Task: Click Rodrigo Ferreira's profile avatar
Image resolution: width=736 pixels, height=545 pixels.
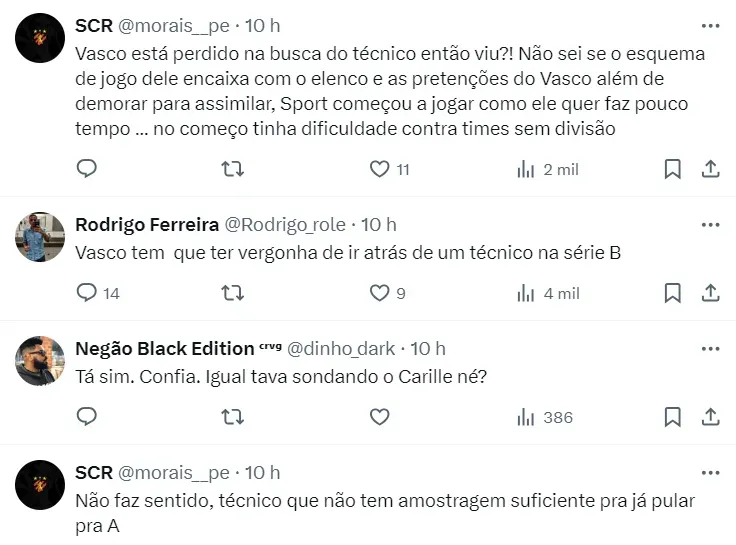Action: coord(40,237)
